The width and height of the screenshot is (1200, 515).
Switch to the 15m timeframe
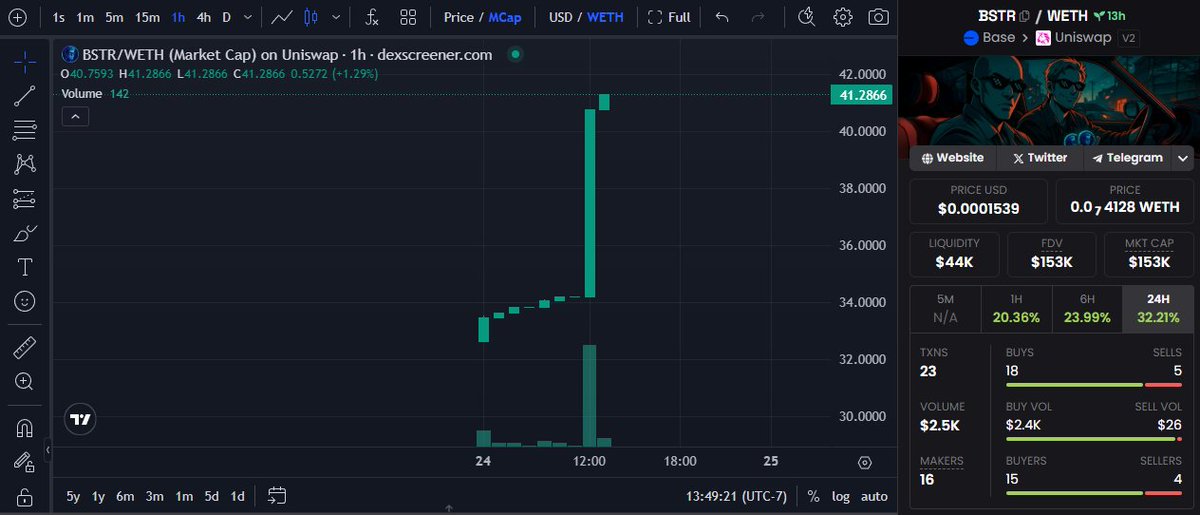tap(148, 17)
